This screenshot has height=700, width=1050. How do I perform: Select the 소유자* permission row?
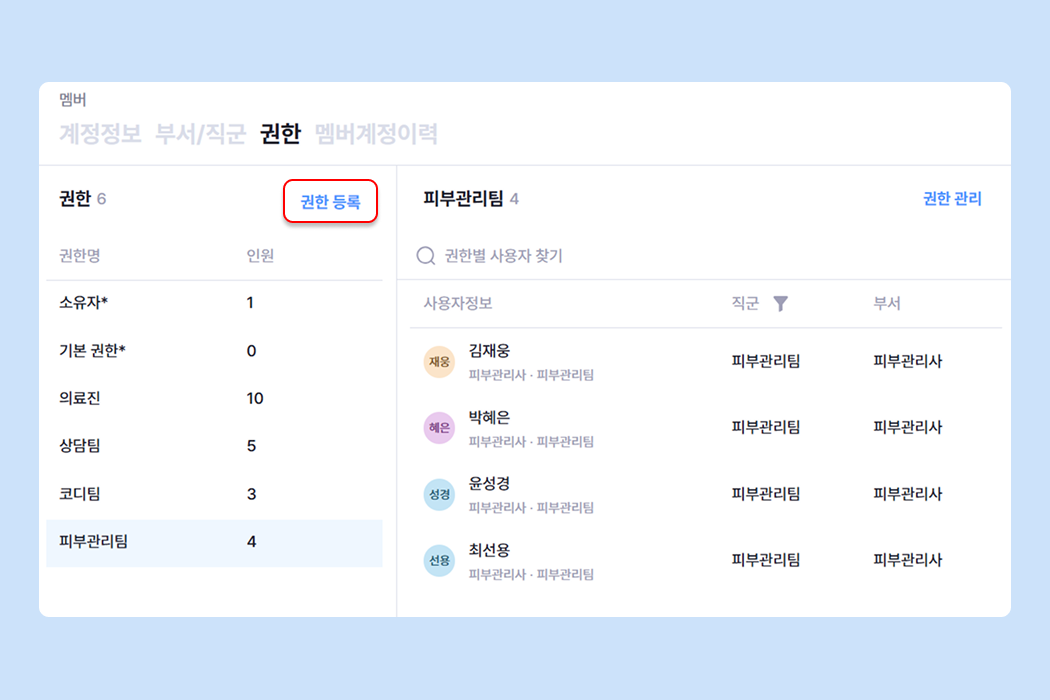(x=214, y=302)
